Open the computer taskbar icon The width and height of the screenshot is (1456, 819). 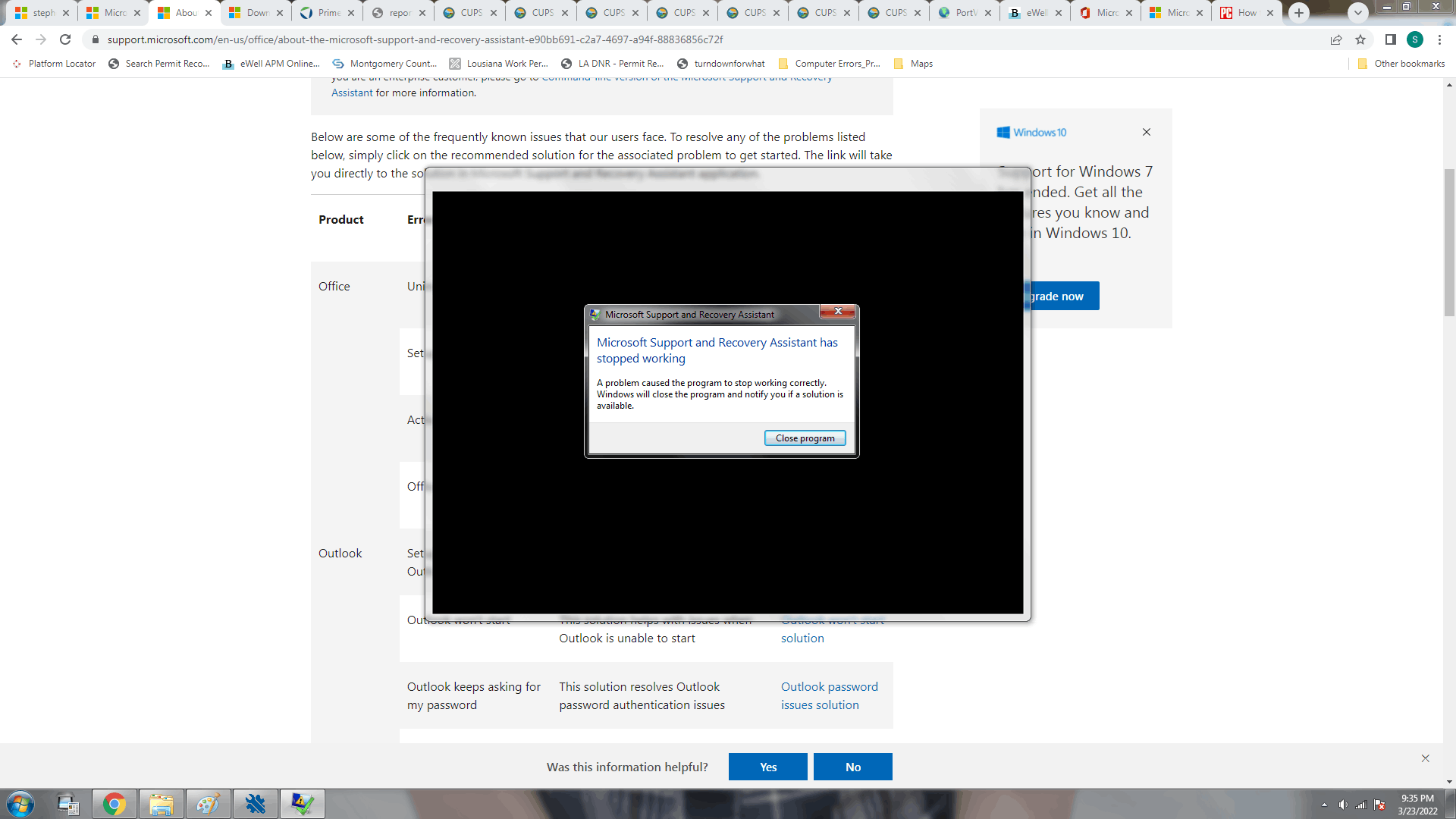pos(68,804)
